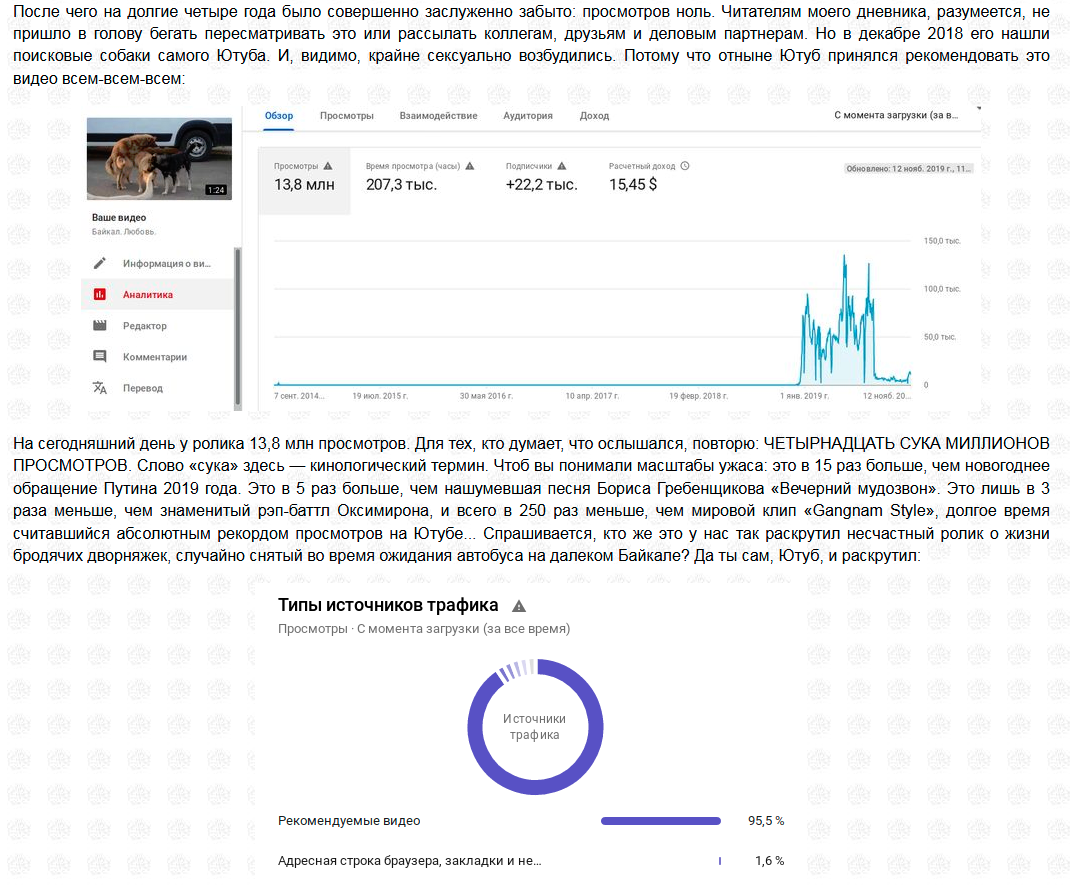The height and width of the screenshot is (885, 1070).
Task: Click the pencil icon beside Информация о ви…
Action: pos(100,263)
